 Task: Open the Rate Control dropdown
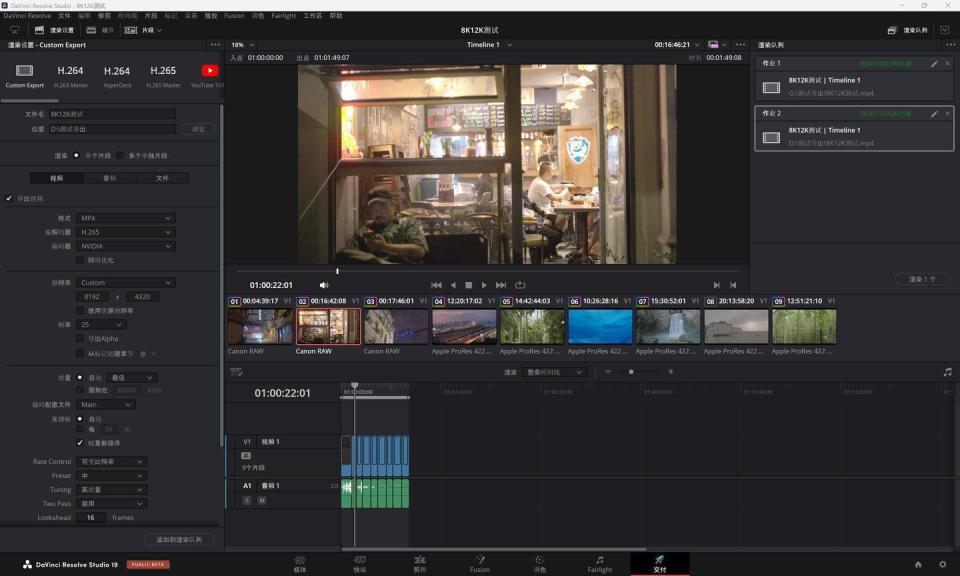[112, 462]
